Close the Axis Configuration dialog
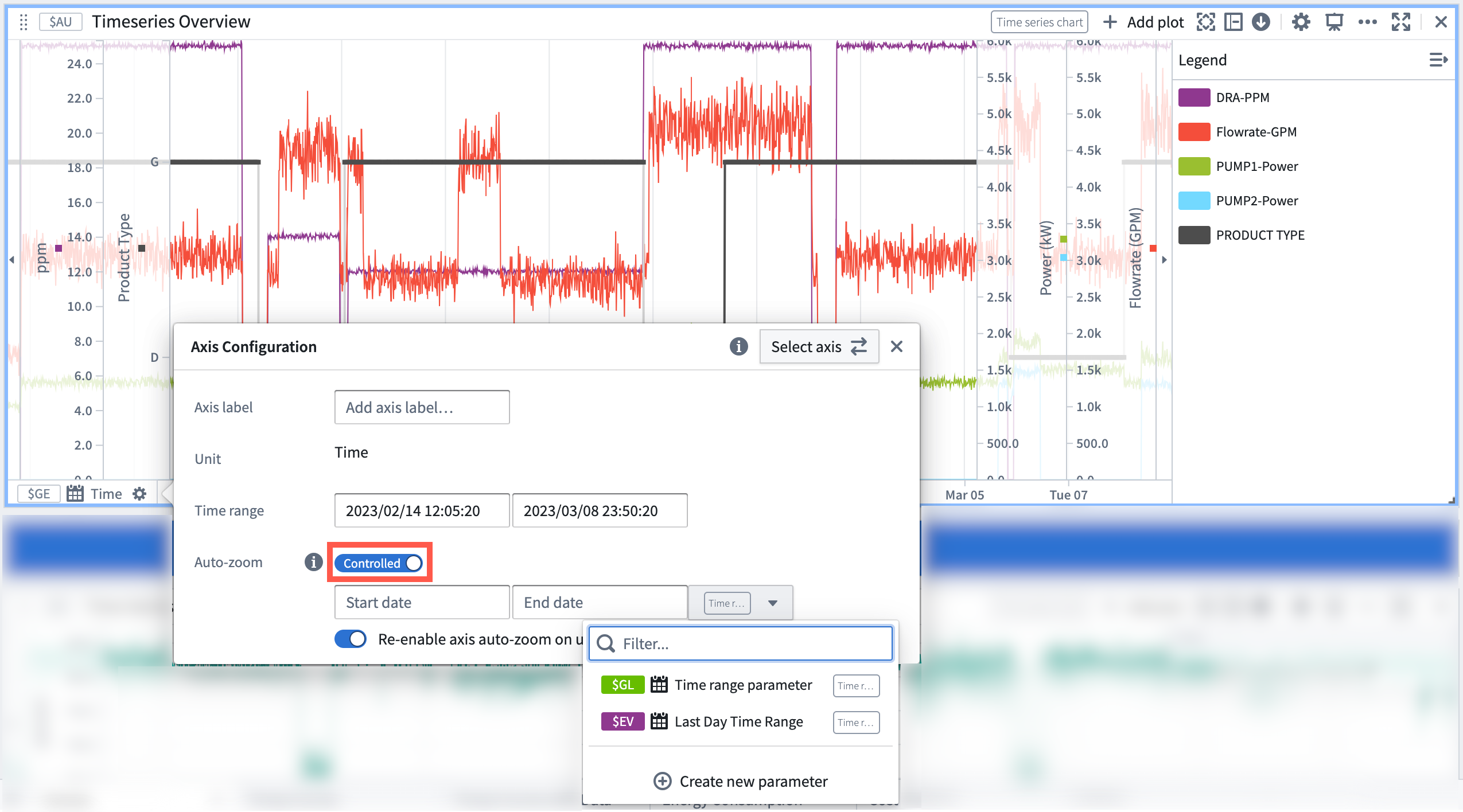Viewport: 1463px width, 812px height. tap(897, 346)
